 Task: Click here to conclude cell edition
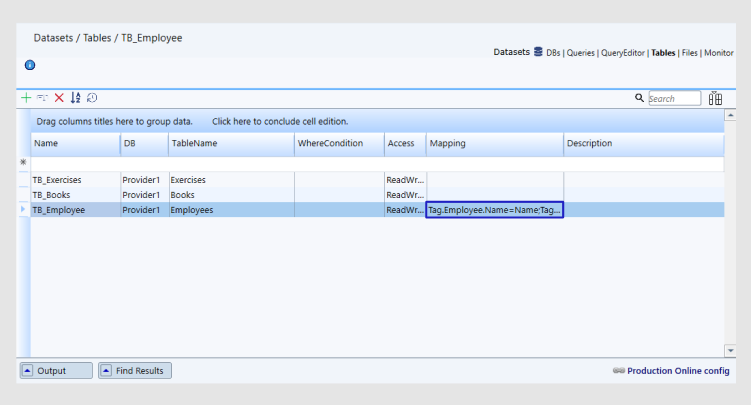[280, 121]
